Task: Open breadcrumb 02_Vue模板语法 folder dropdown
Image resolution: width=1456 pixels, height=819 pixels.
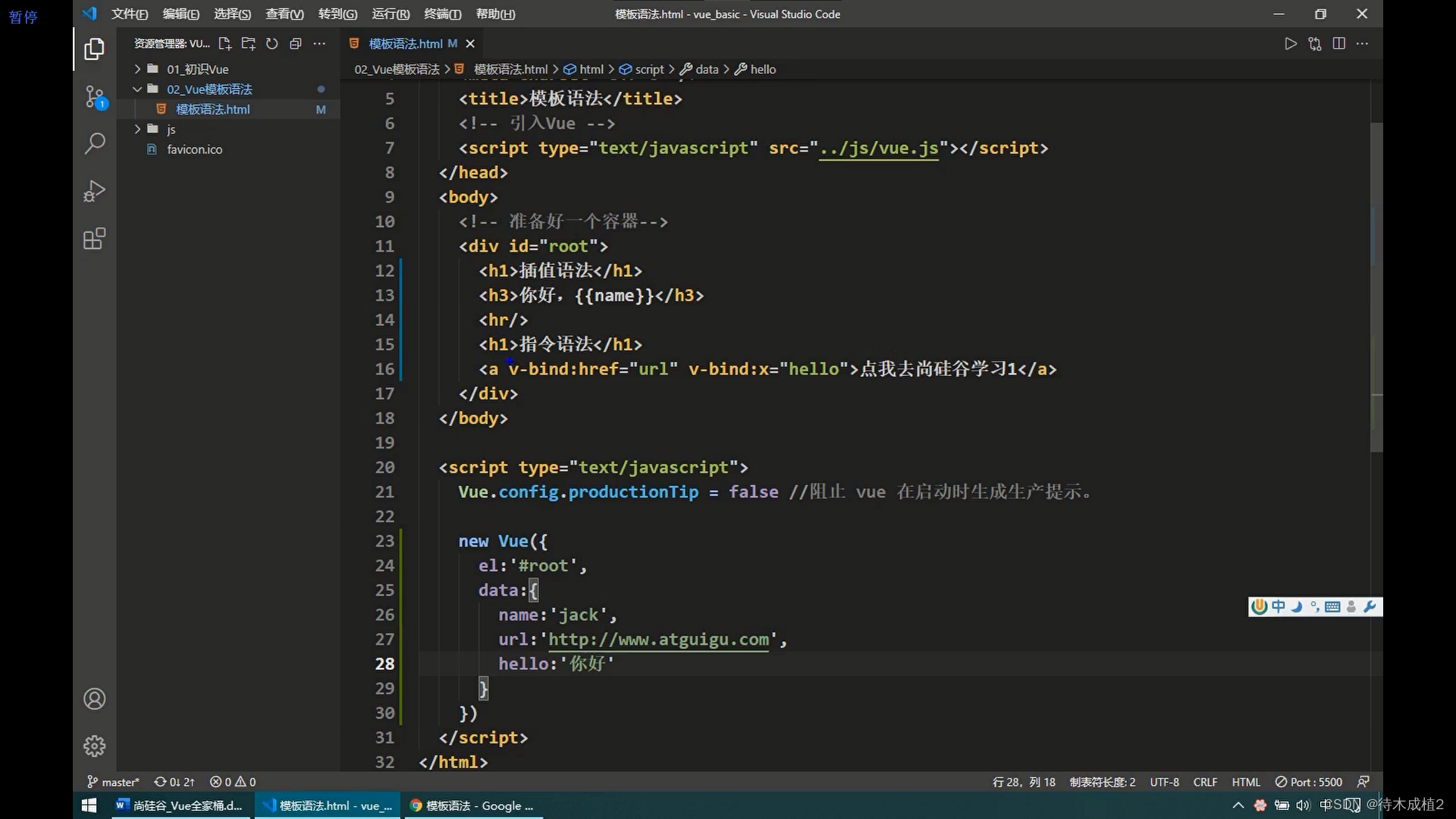Action: pyautogui.click(x=397, y=69)
